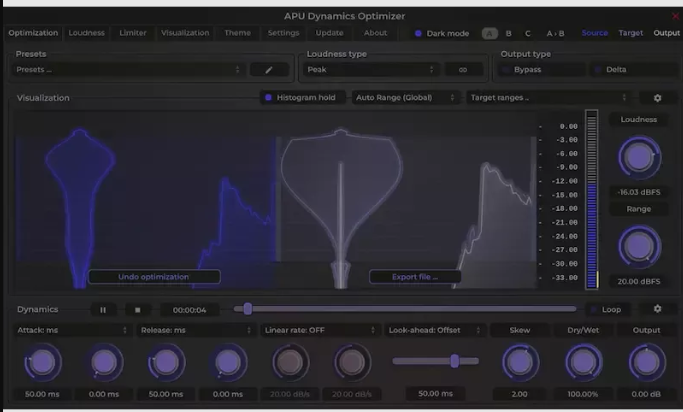
Task: Click the second disabled Linear rate knob
Action: tap(352, 362)
